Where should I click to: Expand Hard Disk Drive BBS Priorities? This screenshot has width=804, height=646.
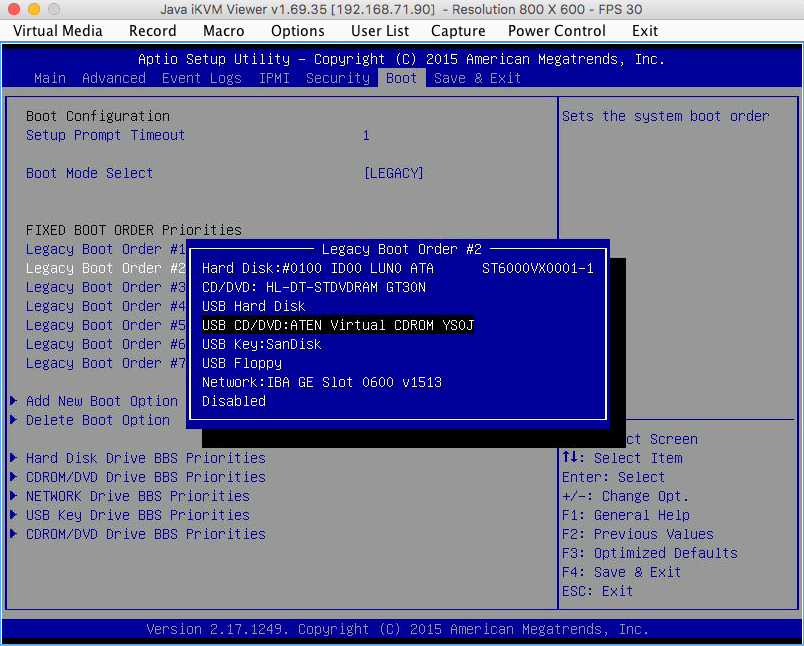145,458
